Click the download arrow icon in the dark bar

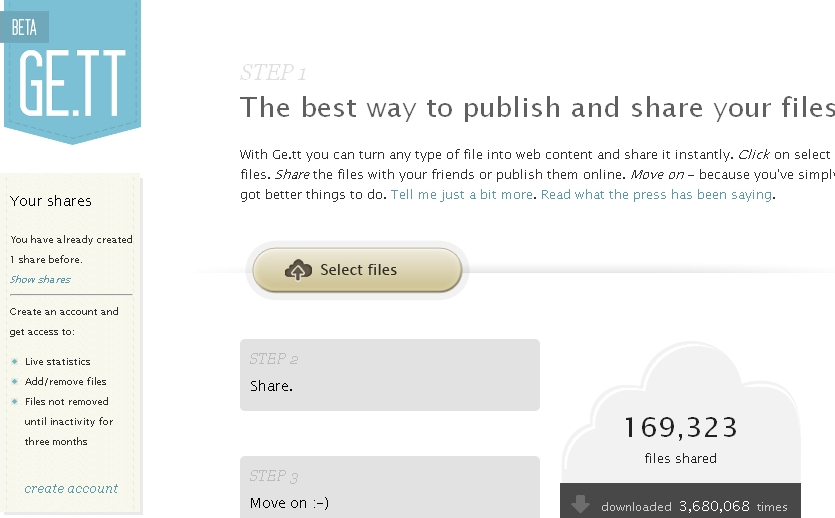tap(580, 505)
